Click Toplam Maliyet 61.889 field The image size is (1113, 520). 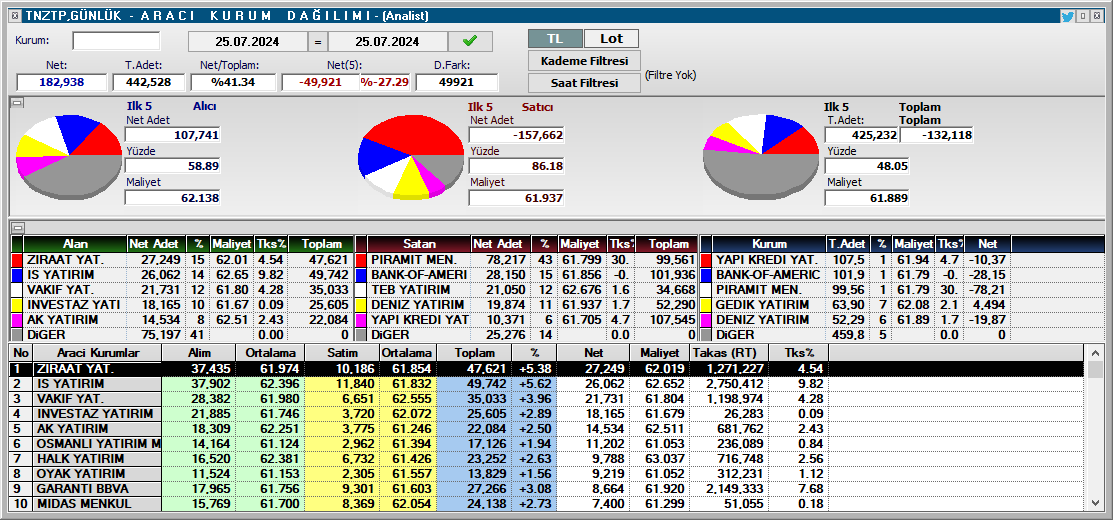pos(866,198)
